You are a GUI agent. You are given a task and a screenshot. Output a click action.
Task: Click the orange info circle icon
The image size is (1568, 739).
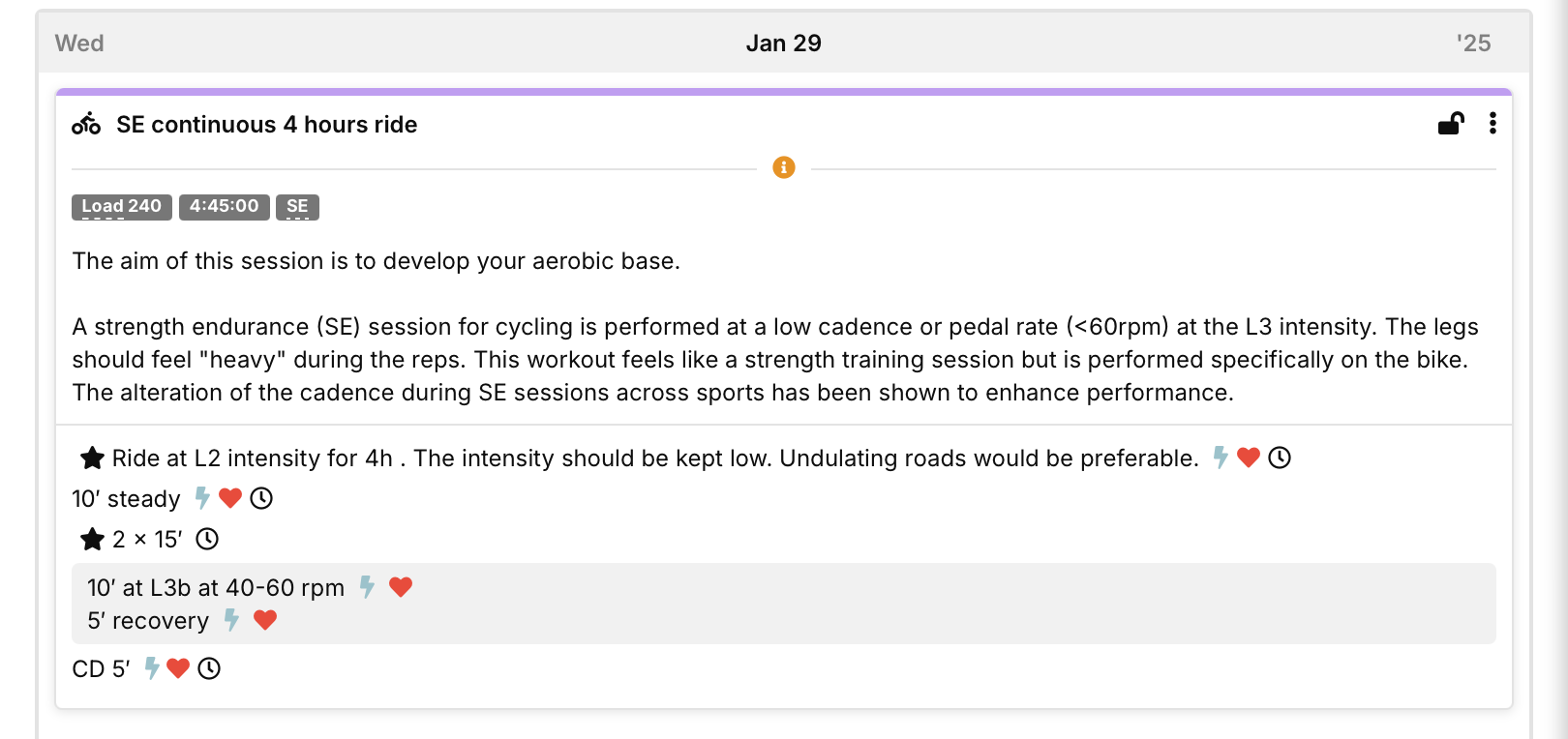tap(784, 167)
